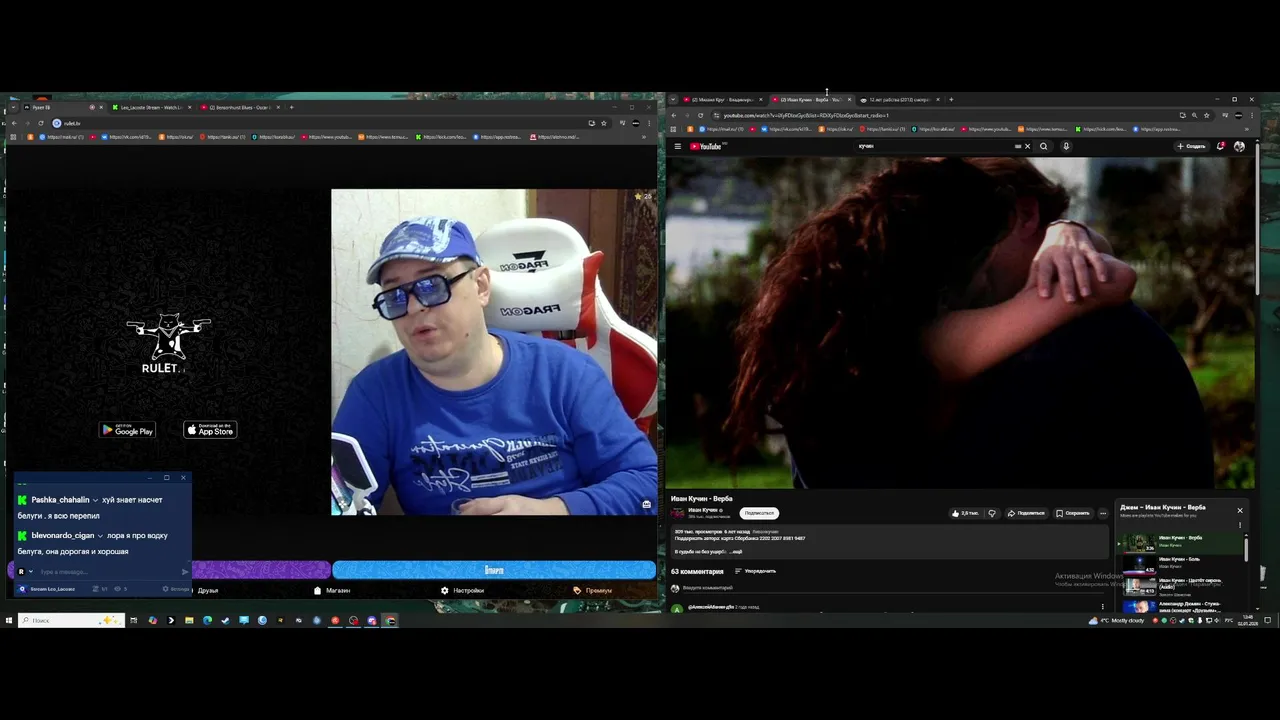Open the YouTube hamburger guide menu

coord(677,146)
